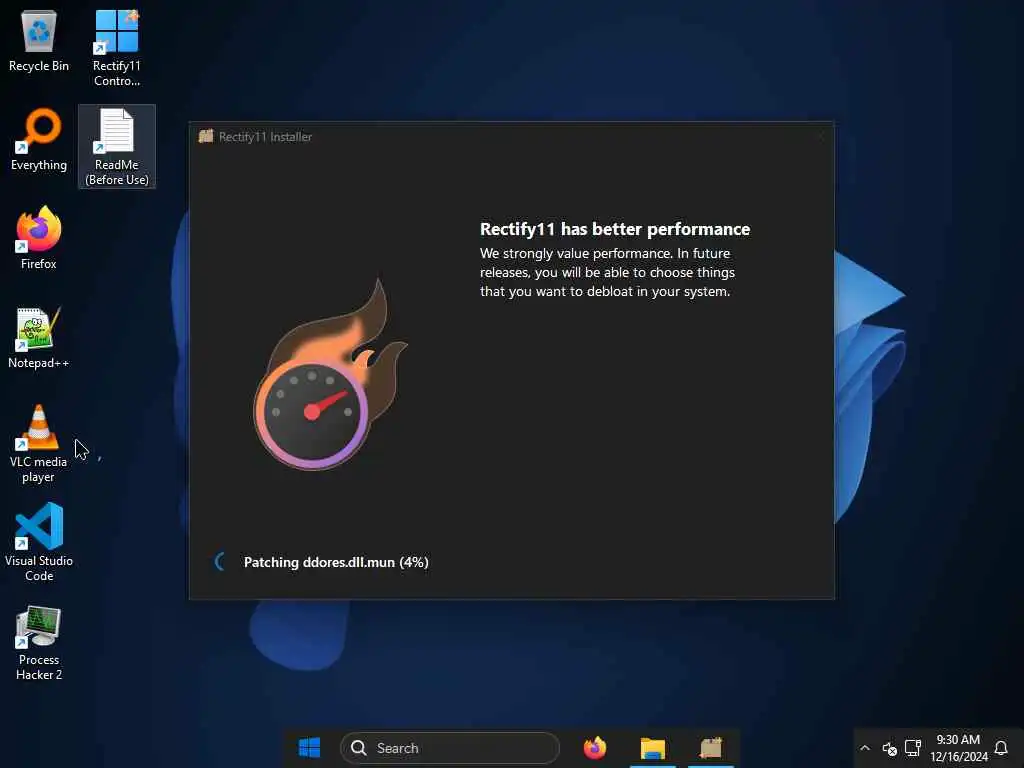
Task: Select the Process Hacker 2 shortcut
Action: pos(39,643)
